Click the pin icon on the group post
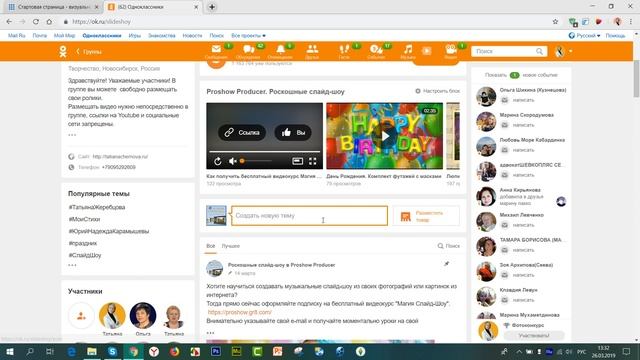 (447, 264)
